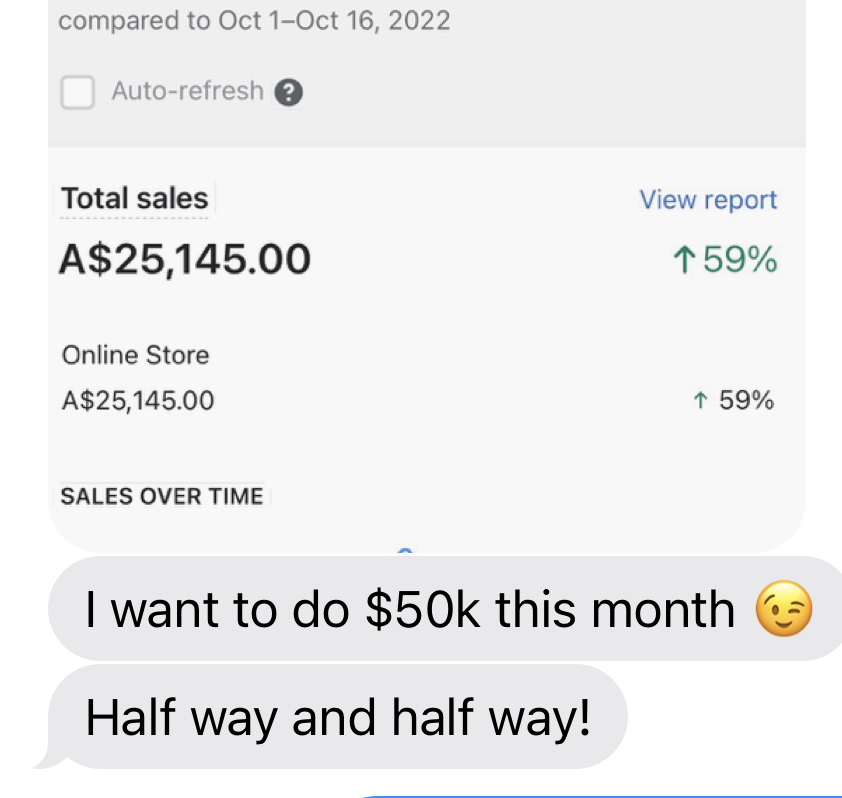Open the View report link
This screenshot has width=842, height=798.
coord(708,200)
